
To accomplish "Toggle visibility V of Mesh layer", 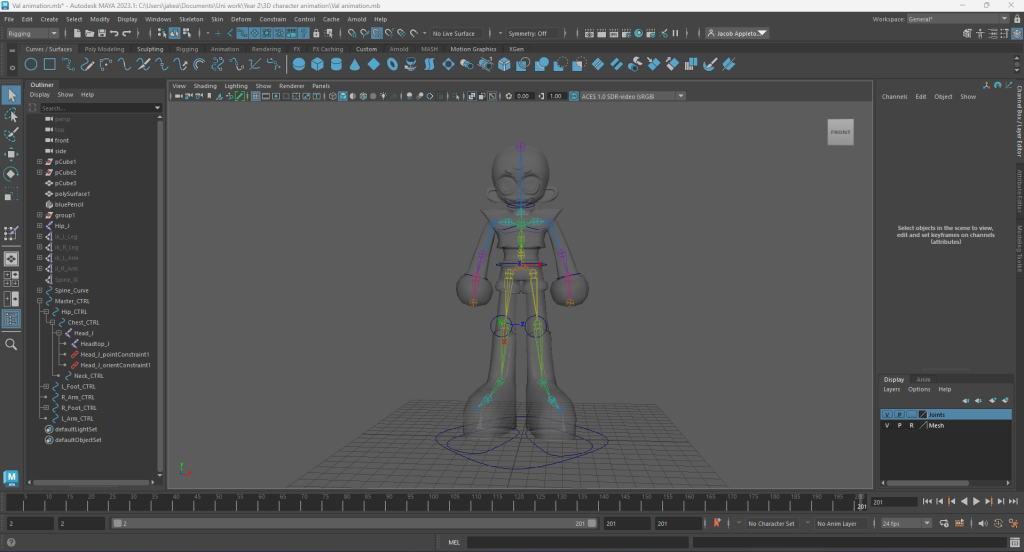I will 886,425.
